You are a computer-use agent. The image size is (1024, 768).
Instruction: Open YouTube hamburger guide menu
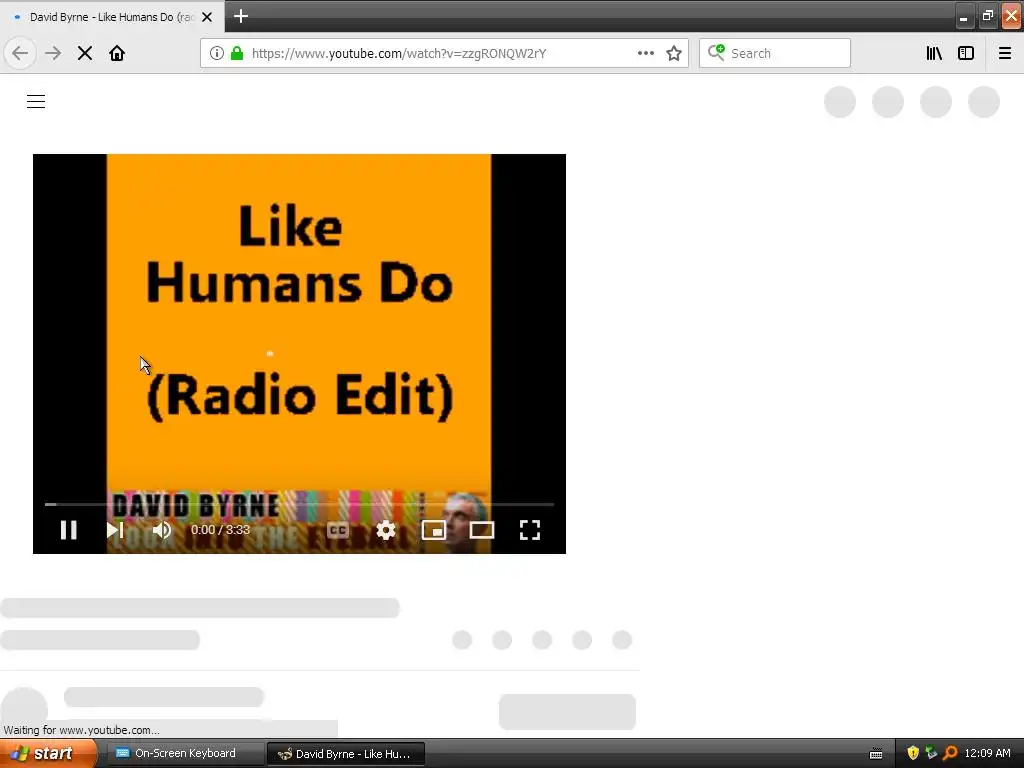click(x=36, y=101)
